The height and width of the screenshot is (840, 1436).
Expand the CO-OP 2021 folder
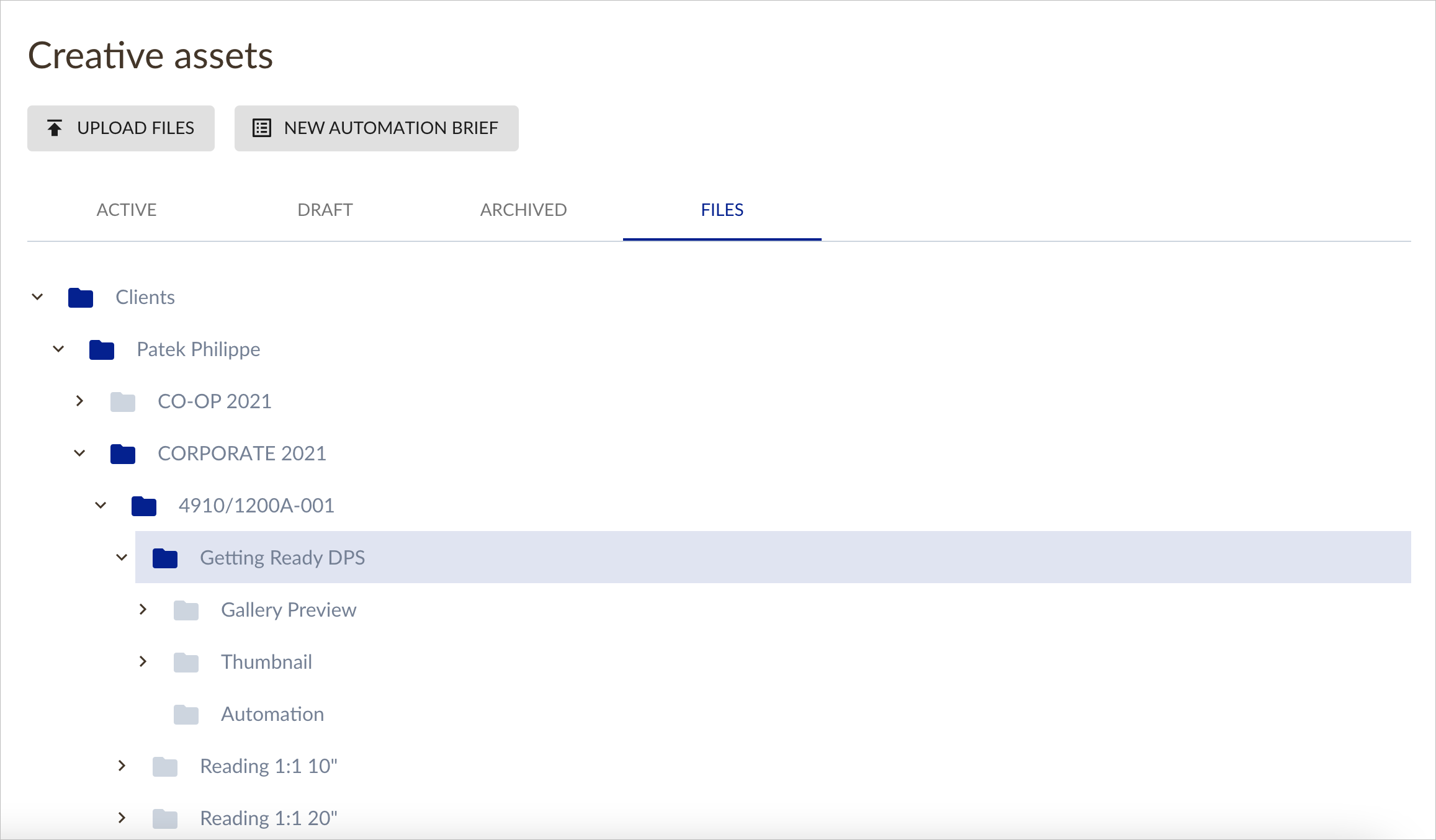pos(79,401)
